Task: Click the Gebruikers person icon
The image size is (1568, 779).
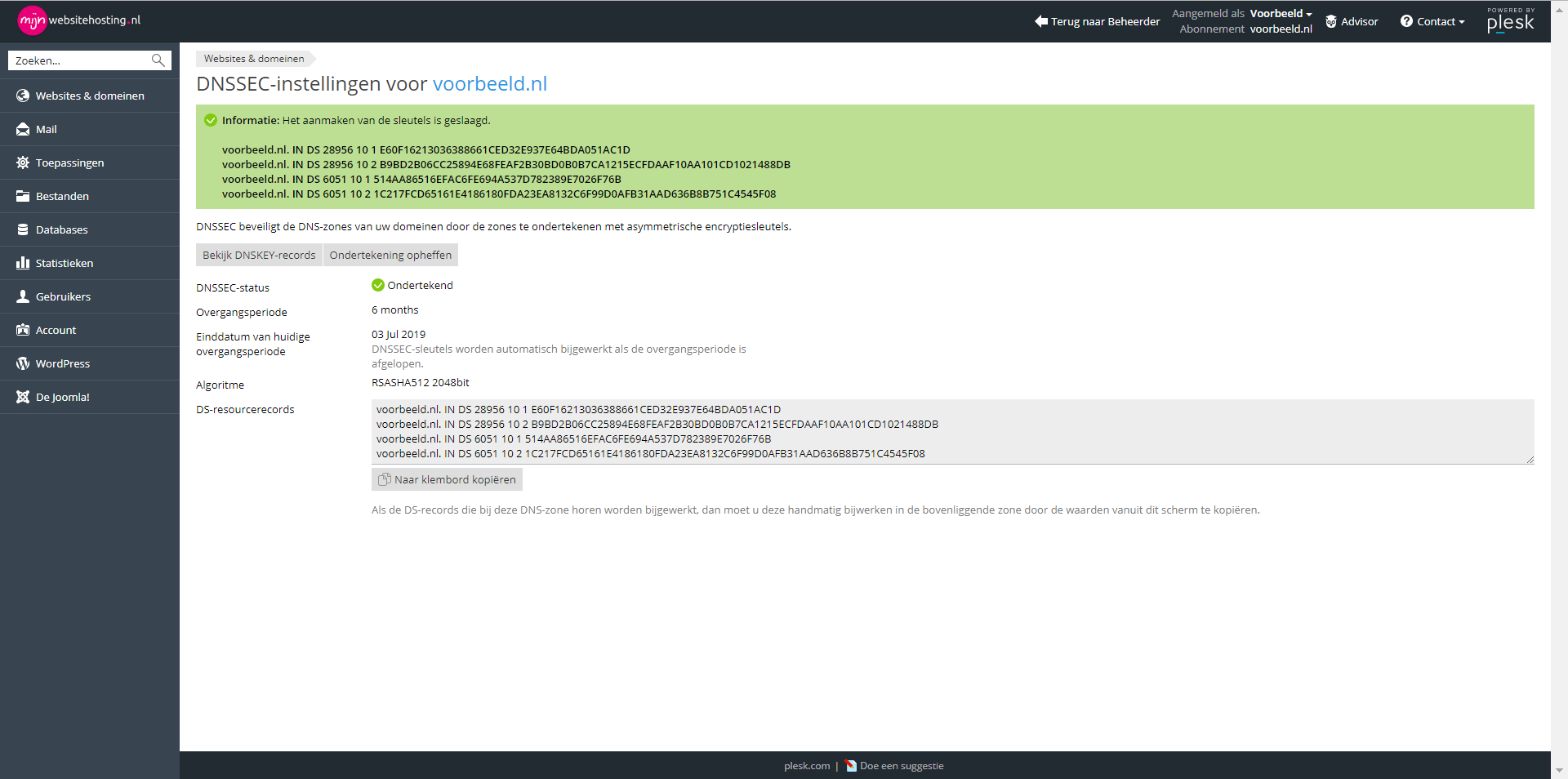Action: (23, 296)
